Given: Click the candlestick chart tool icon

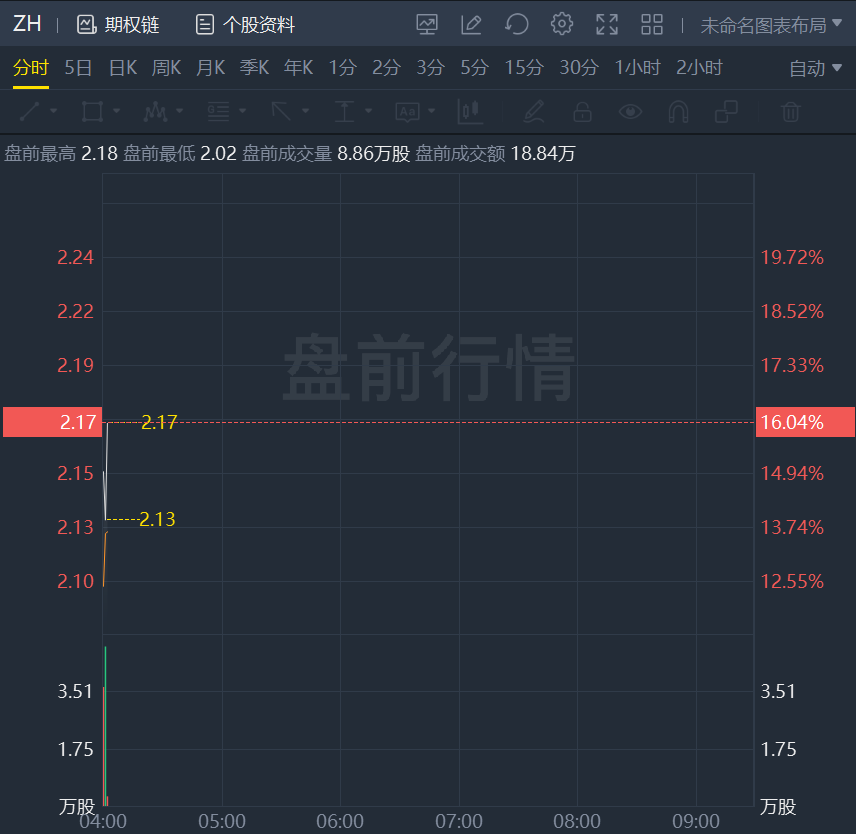Looking at the screenshot, I should 469,112.
